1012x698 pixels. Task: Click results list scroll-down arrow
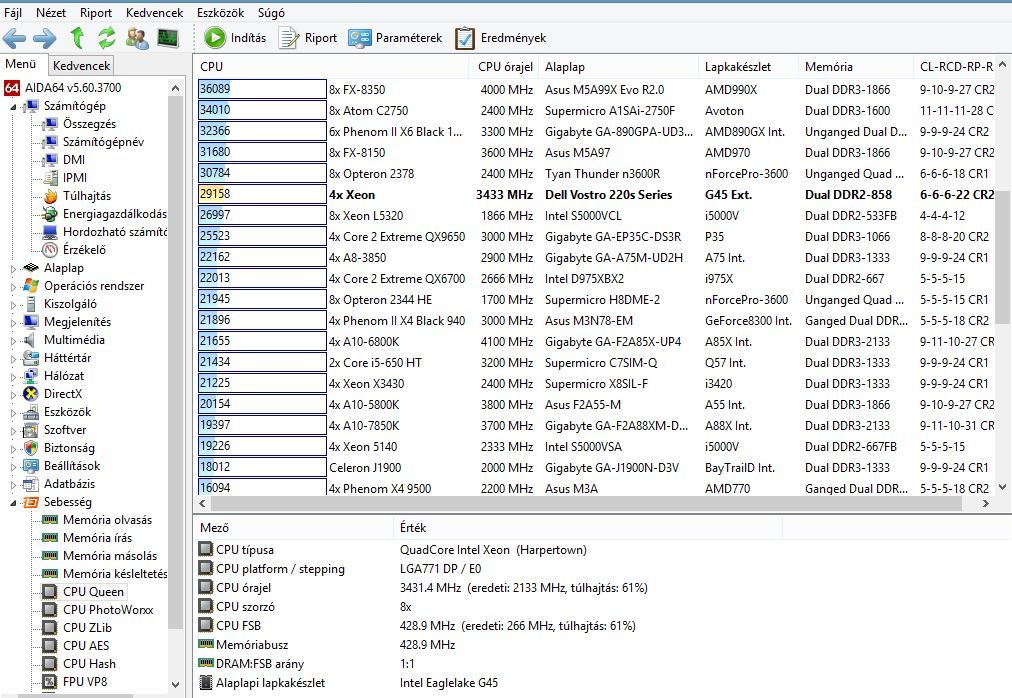coord(1002,488)
